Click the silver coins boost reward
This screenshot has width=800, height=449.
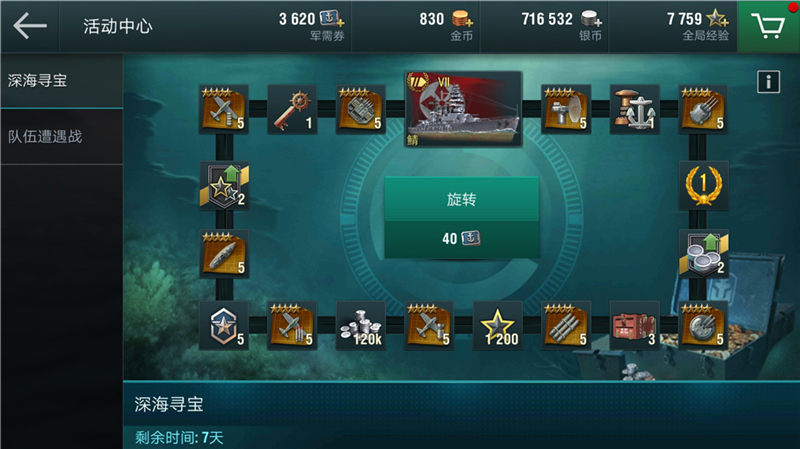pos(704,254)
